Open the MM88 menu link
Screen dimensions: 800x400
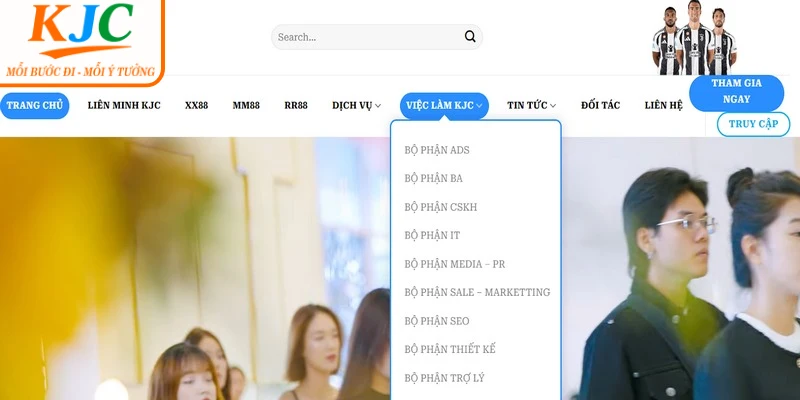[246, 106]
